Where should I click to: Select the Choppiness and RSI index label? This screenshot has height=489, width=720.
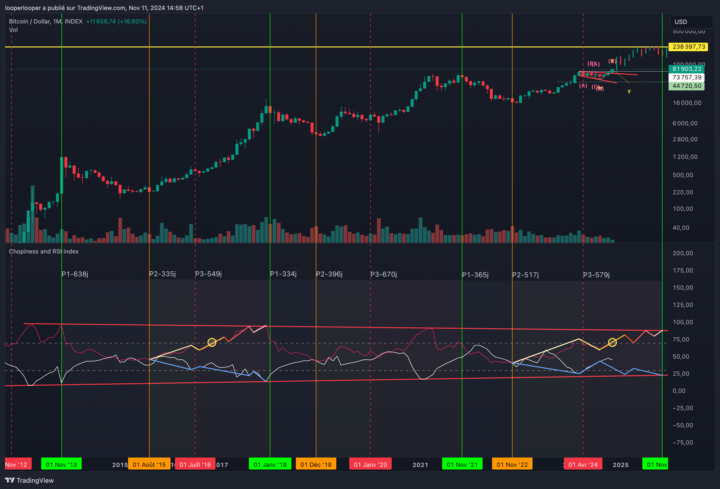[x=45, y=251]
